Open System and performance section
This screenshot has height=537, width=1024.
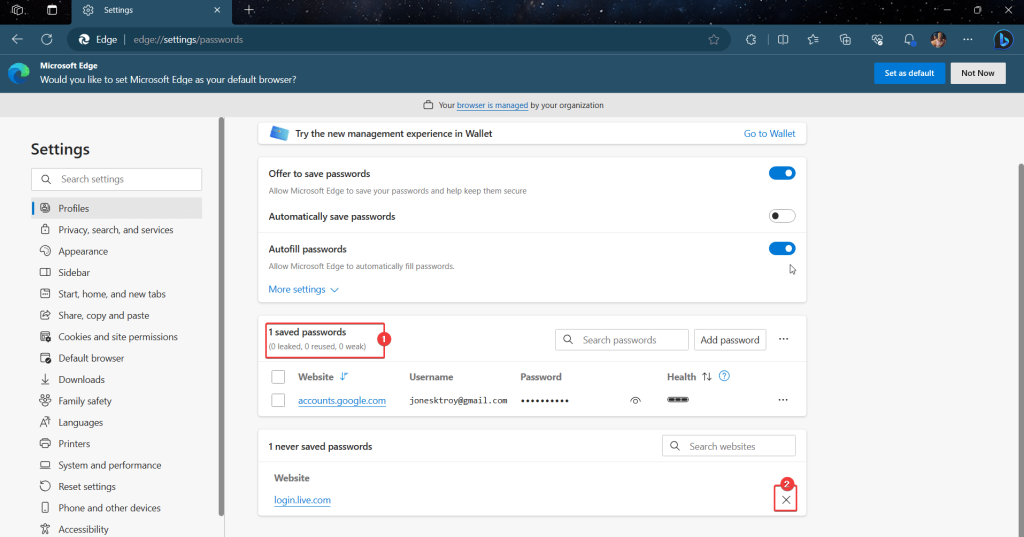pyautogui.click(x=117, y=465)
